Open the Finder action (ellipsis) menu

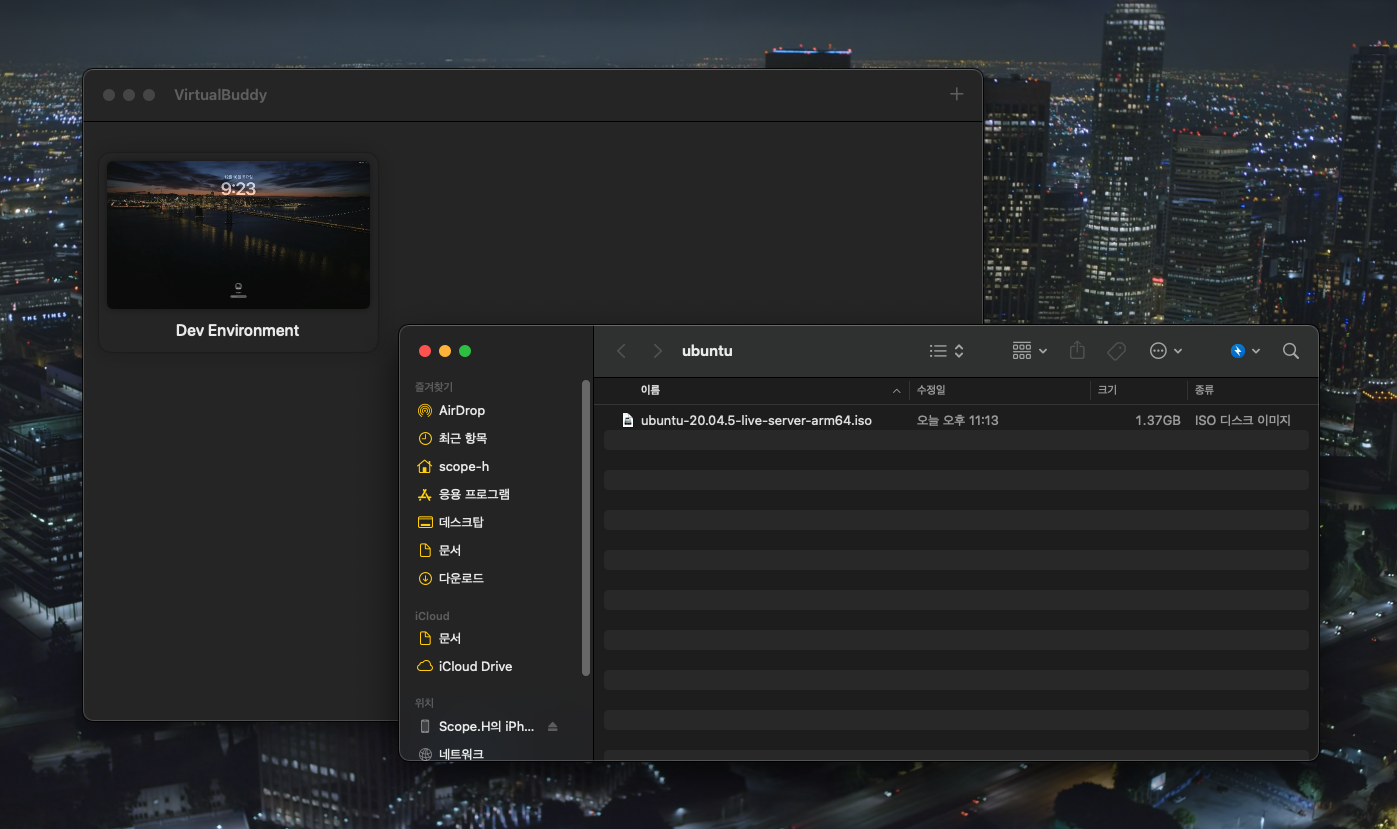(x=1166, y=351)
